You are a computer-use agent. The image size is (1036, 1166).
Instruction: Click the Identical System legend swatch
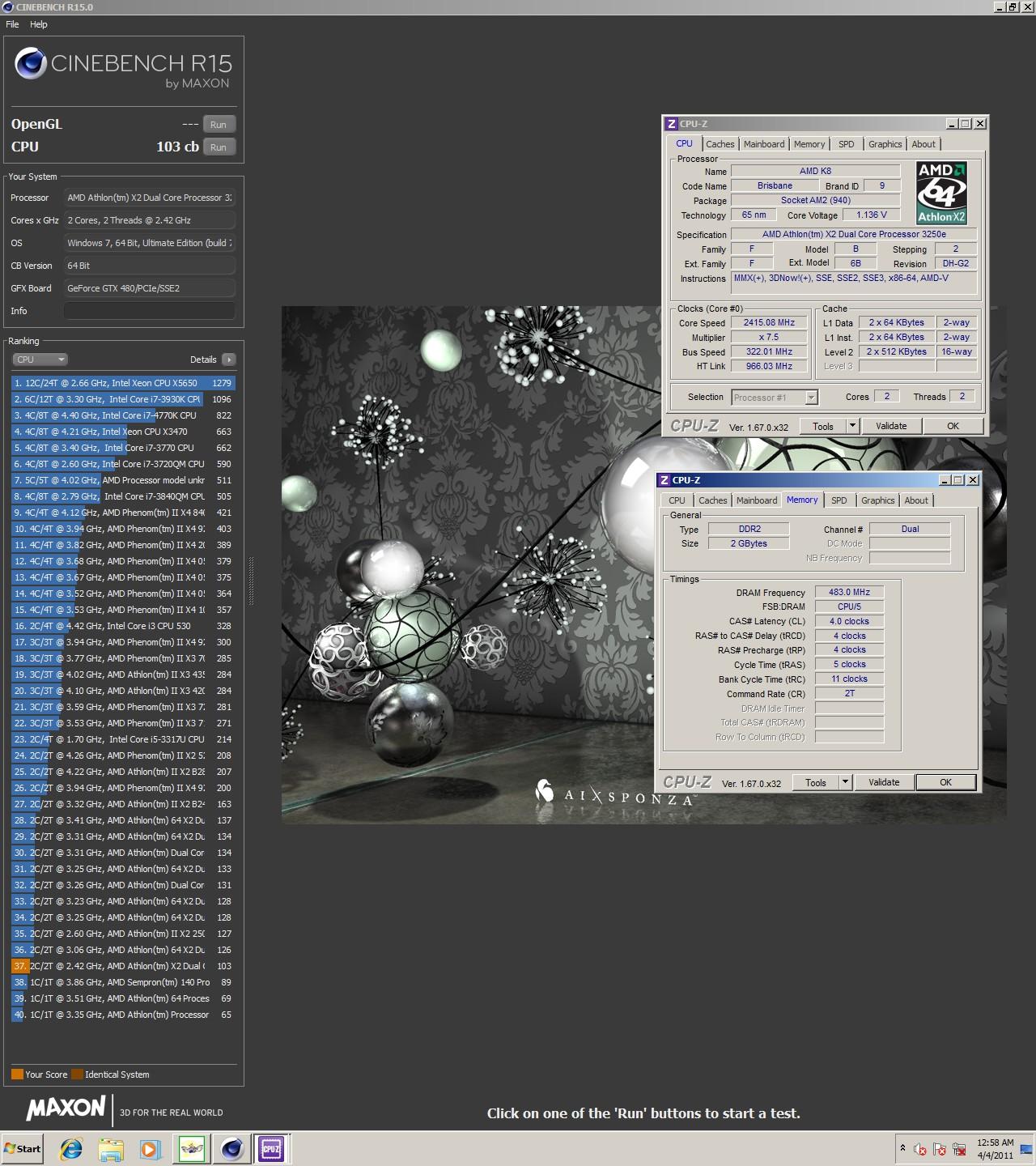77,1075
